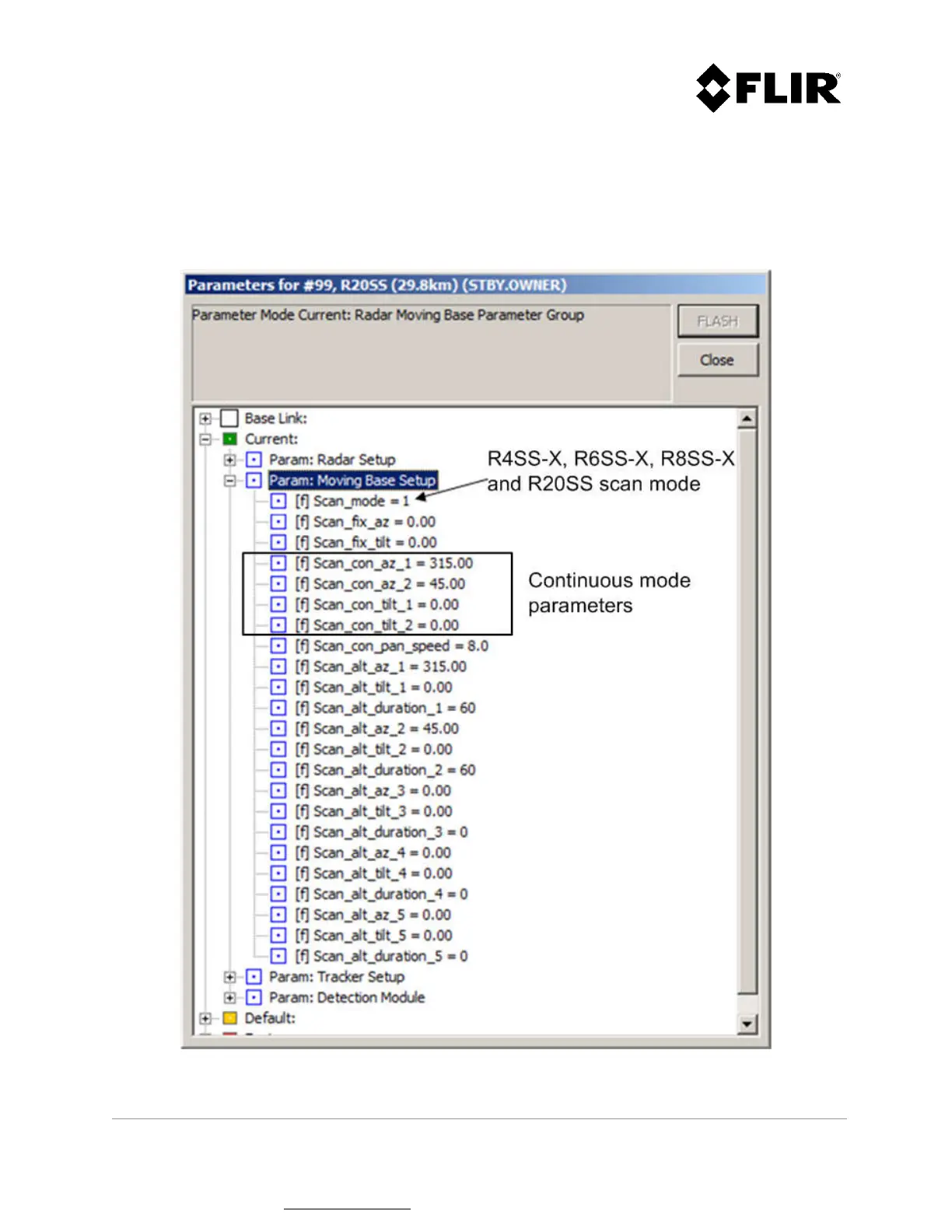Click the yellow Default status icon

click(x=229, y=1018)
